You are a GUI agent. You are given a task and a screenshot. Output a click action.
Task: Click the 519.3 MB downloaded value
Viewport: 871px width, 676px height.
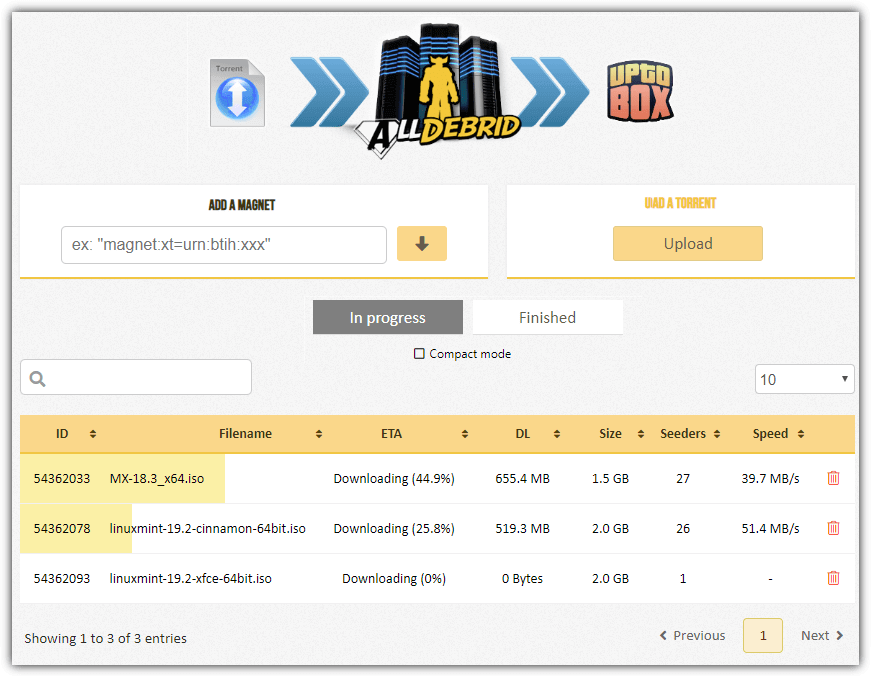[522, 528]
